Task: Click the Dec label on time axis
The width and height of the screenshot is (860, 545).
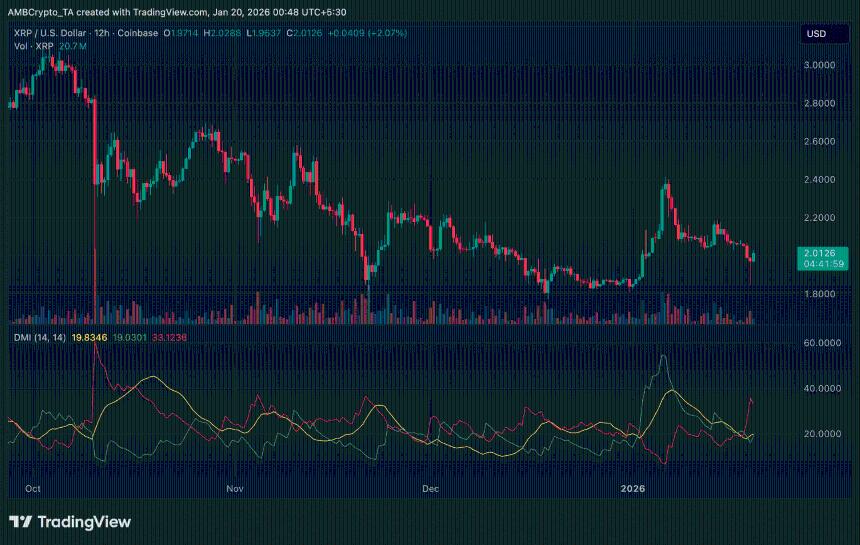Action: (431, 489)
